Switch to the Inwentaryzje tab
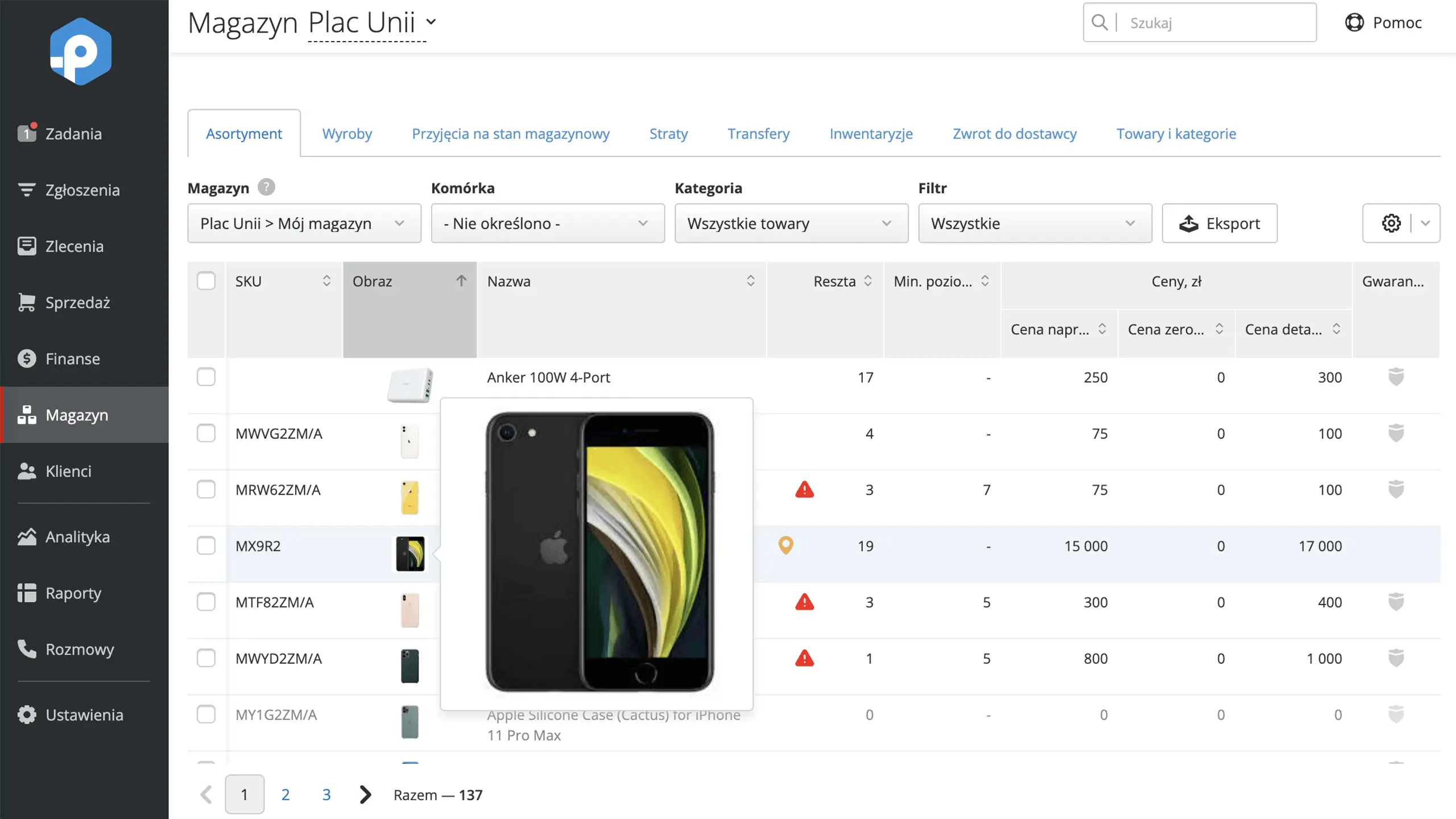The height and width of the screenshot is (819, 1456). (x=871, y=134)
